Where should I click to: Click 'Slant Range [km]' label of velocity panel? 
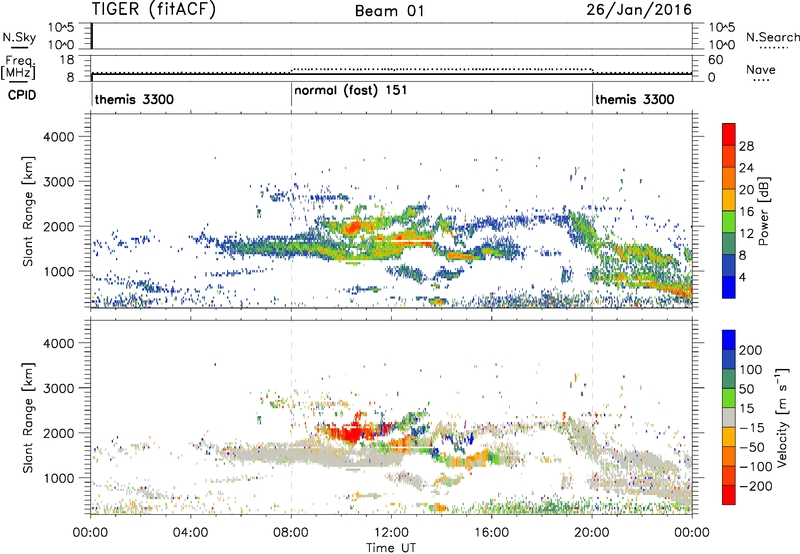(x=28, y=418)
